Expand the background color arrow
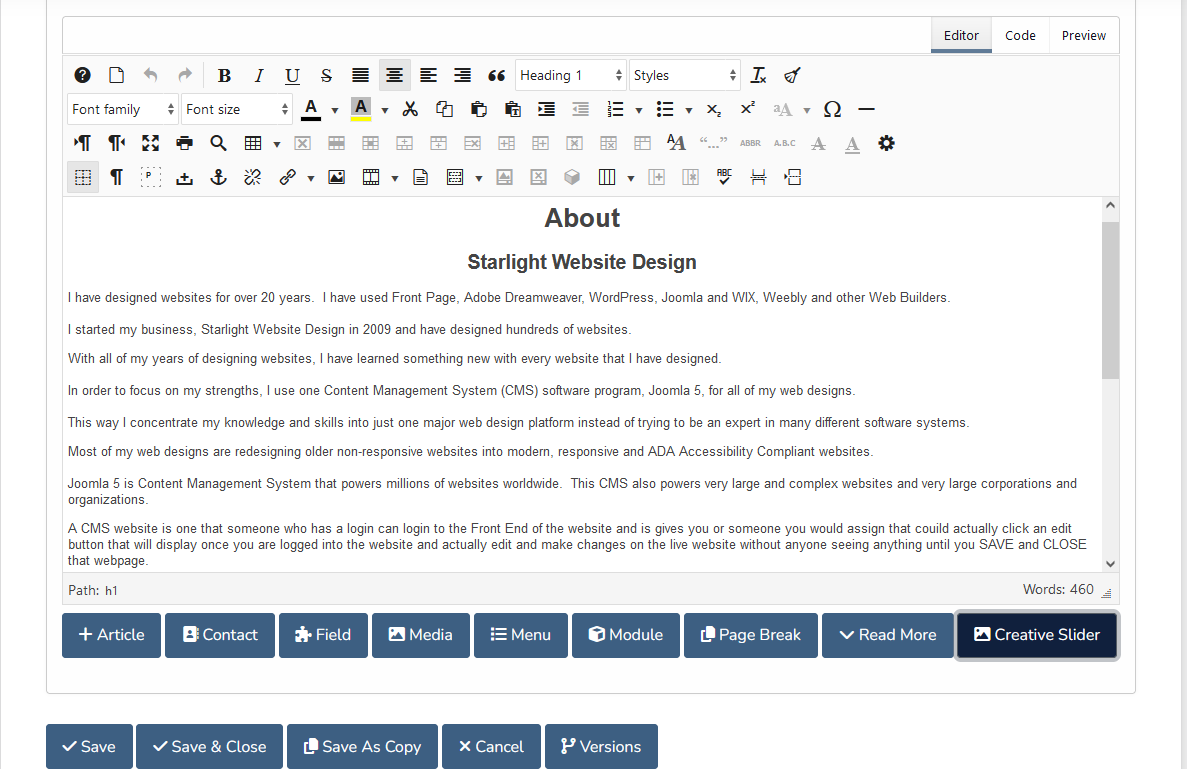The image size is (1187, 769). click(x=385, y=111)
